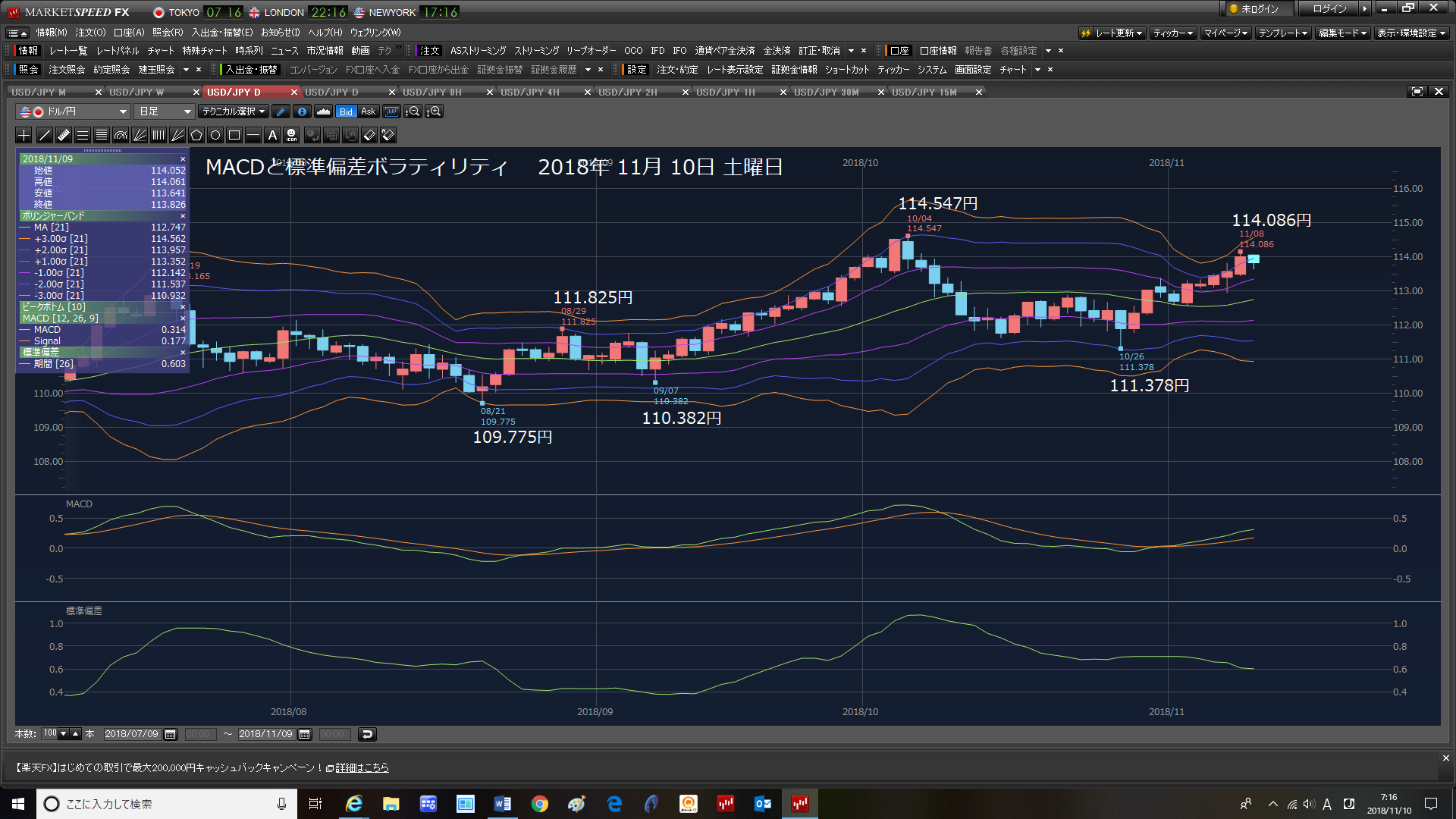The height and width of the screenshot is (819, 1456).
Task: Open the 詳細はこちら campaign link
Action: [x=362, y=767]
